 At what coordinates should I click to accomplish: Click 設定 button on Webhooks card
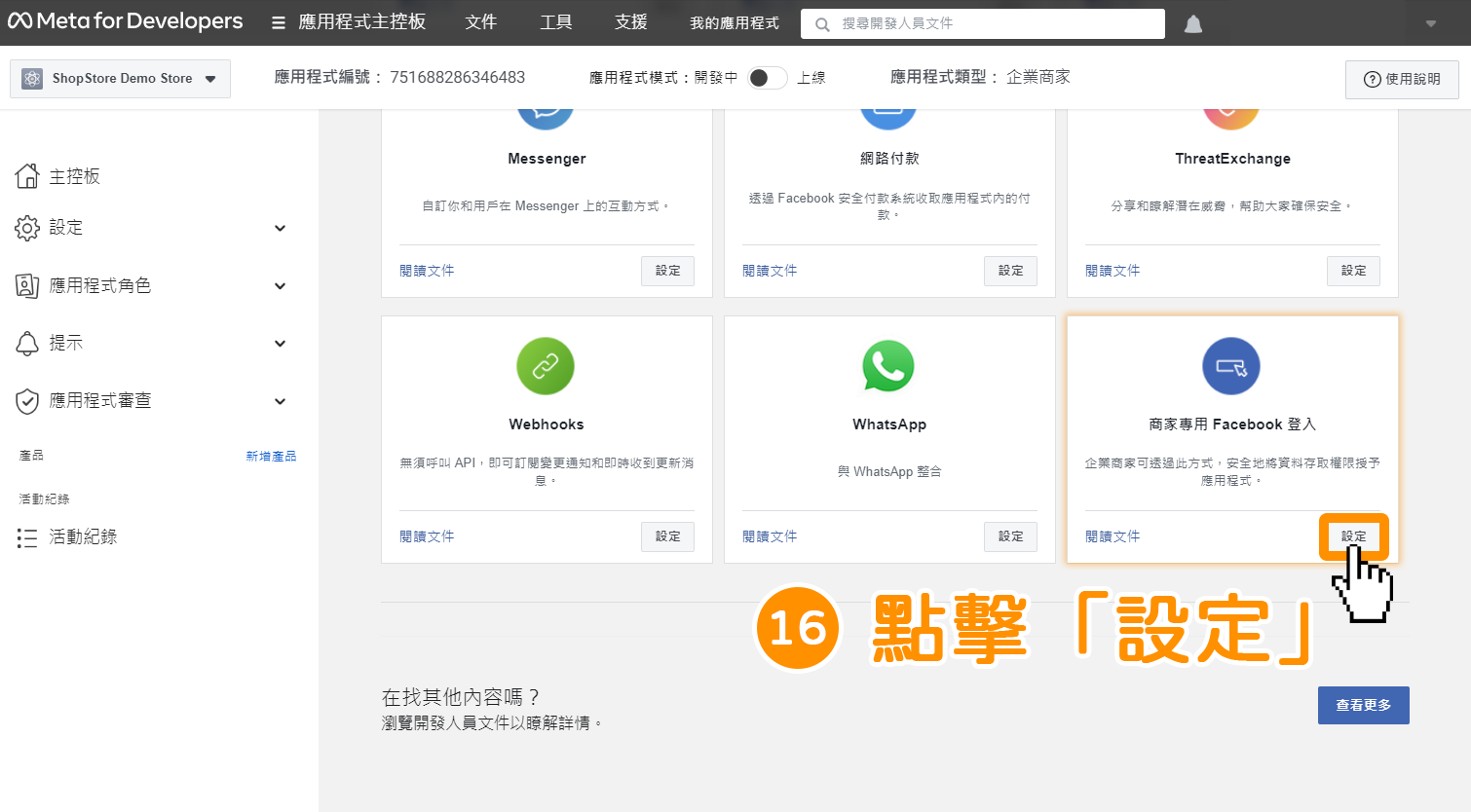[x=668, y=536]
